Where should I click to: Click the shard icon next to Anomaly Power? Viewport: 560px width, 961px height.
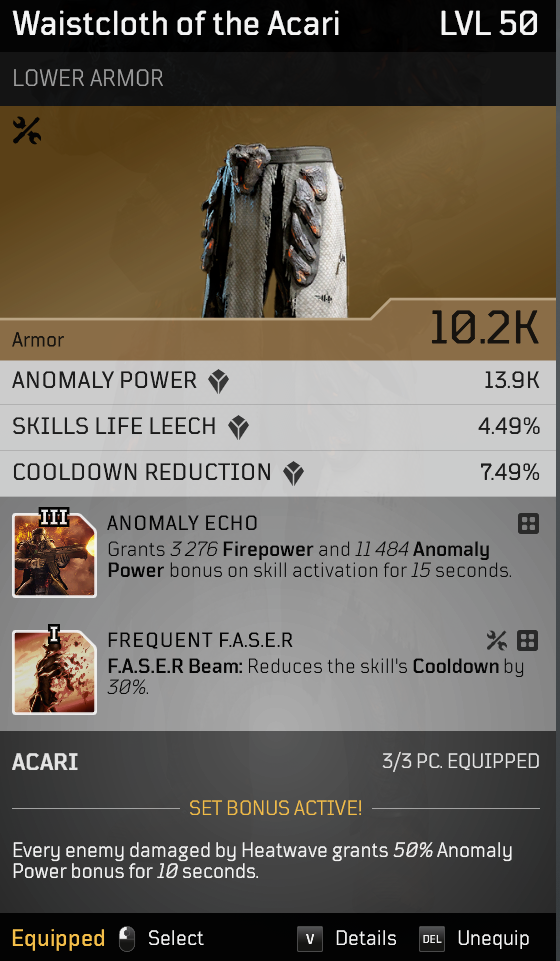coord(218,382)
